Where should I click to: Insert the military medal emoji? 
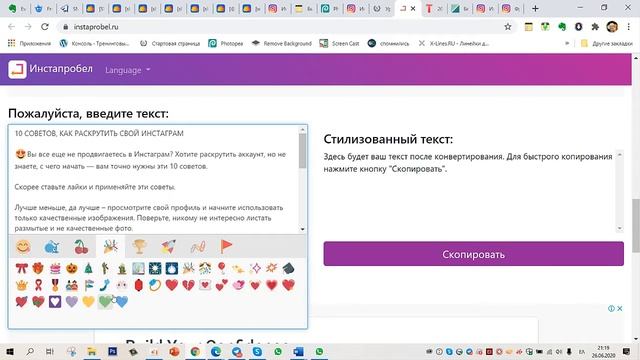55,285
